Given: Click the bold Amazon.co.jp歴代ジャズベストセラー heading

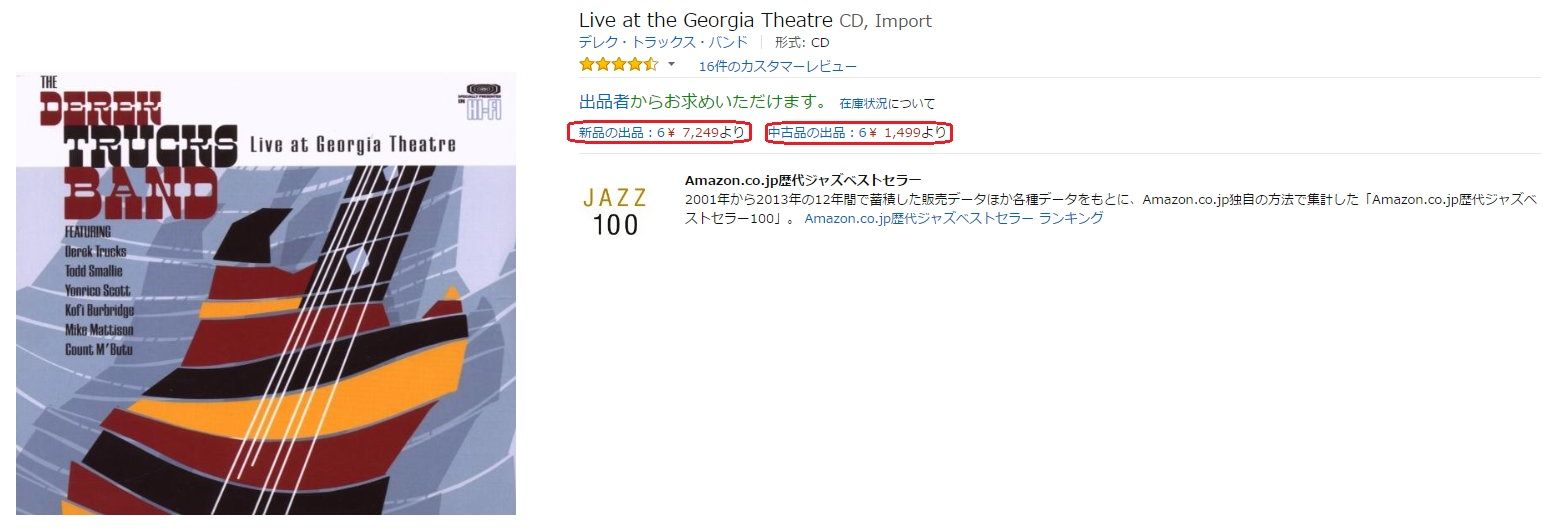Looking at the screenshot, I should click(x=803, y=180).
